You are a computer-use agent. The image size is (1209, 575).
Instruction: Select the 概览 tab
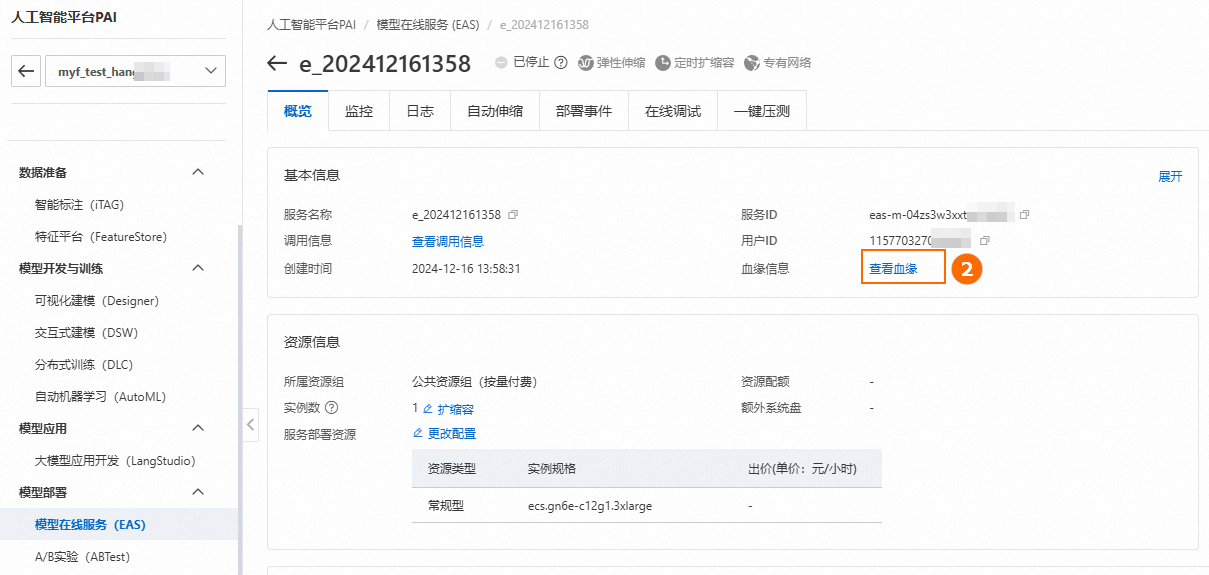pos(298,111)
